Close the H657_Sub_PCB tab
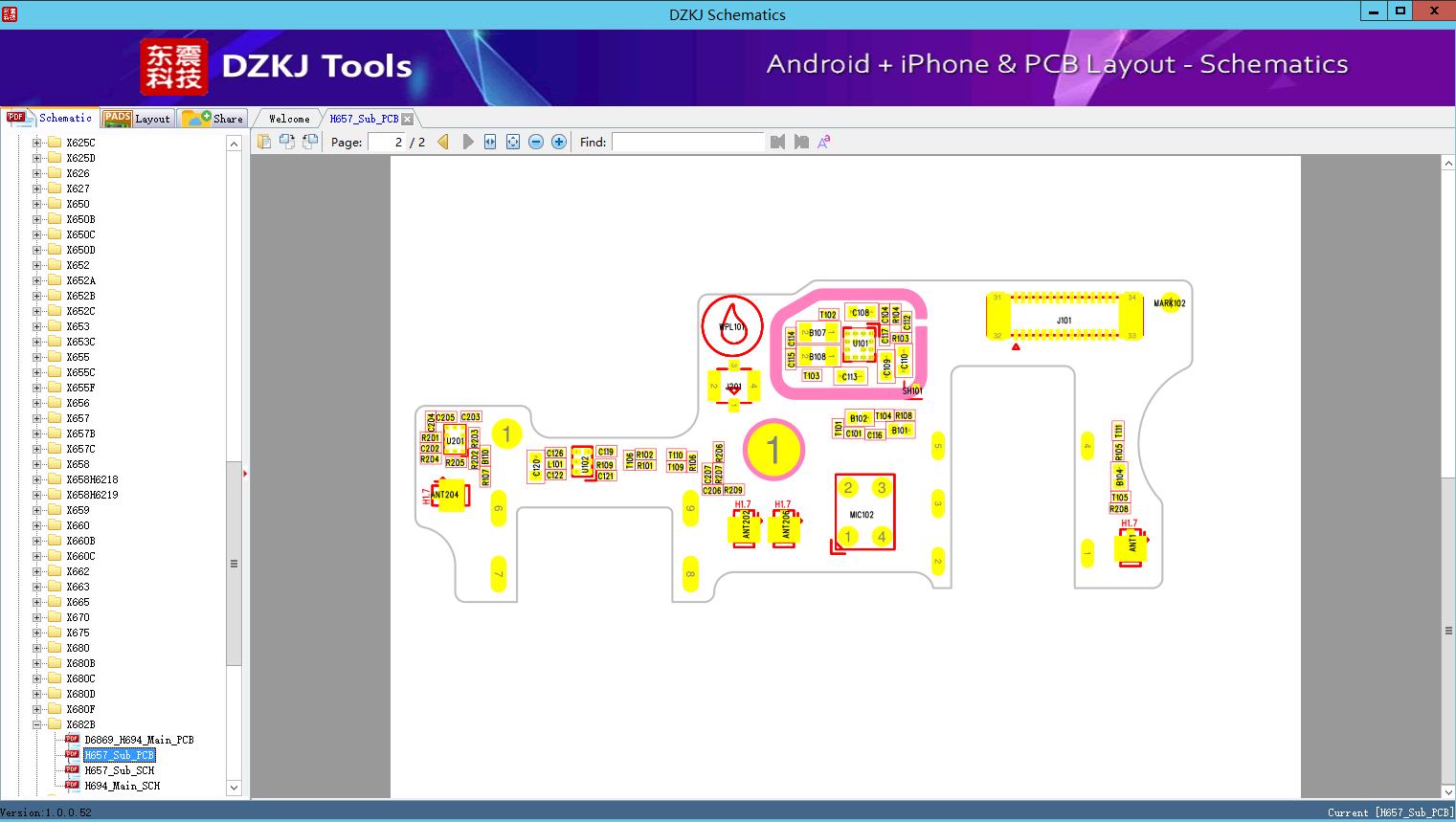The width and height of the screenshot is (1456, 822). [408, 119]
